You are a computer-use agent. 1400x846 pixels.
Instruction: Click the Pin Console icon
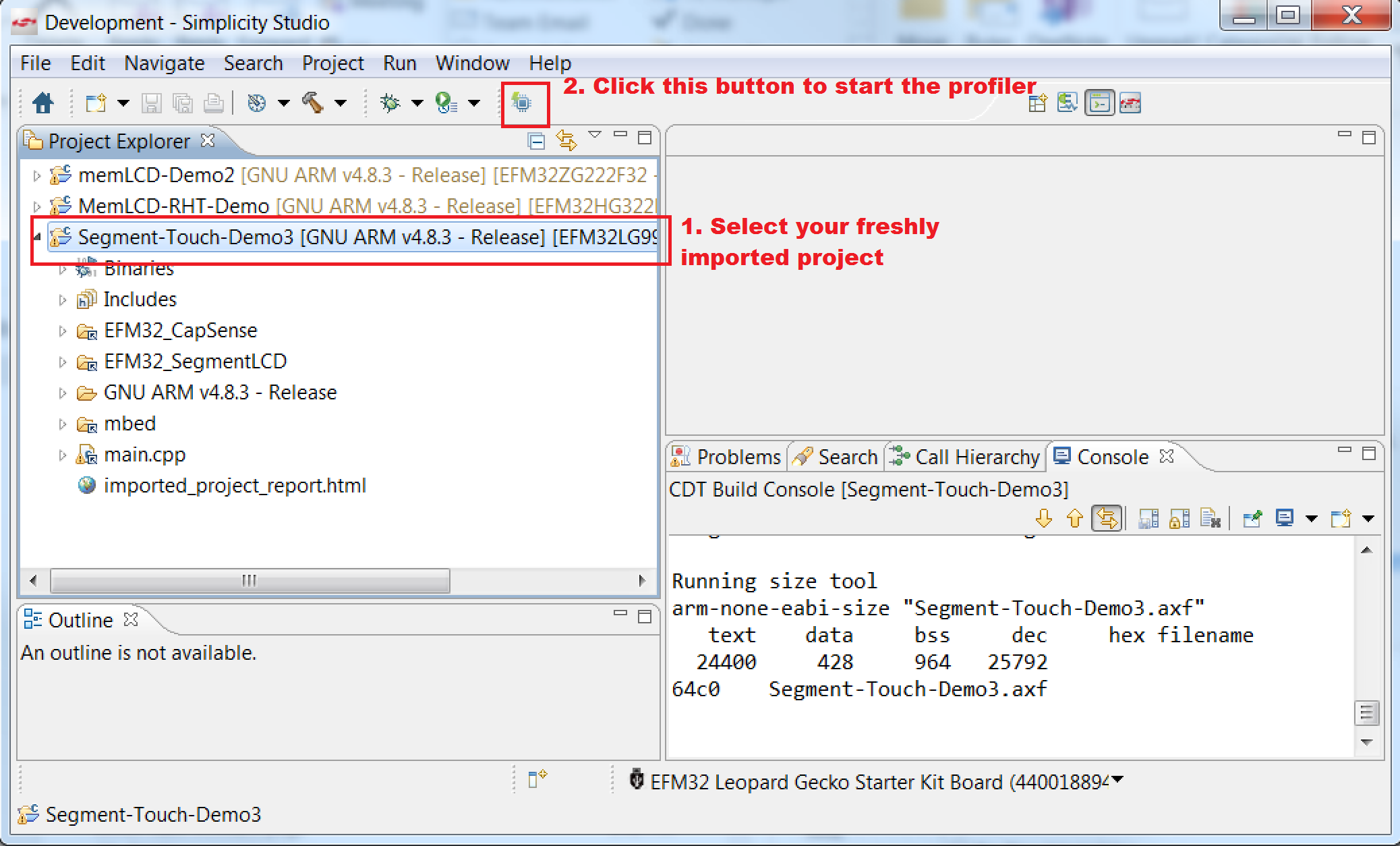pos(1252,519)
